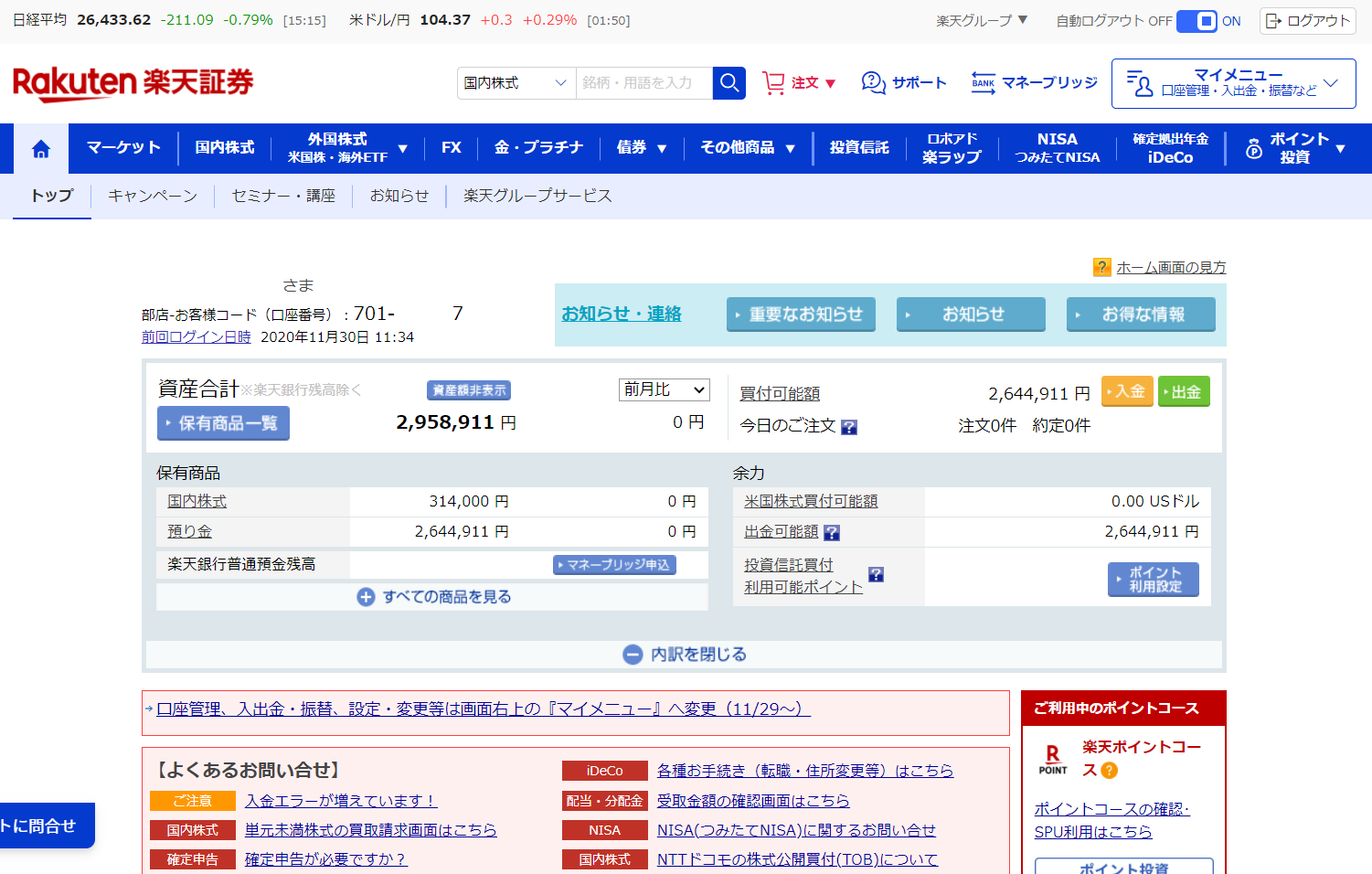
Task: Click orange 入金 deposit button
Action: click(1127, 391)
